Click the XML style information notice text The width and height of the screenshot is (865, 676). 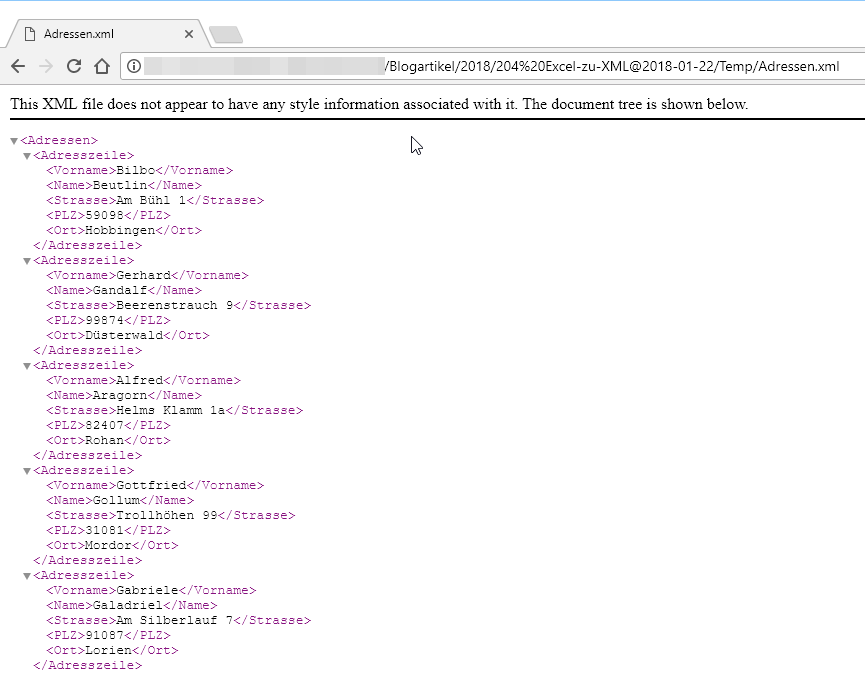click(379, 104)
